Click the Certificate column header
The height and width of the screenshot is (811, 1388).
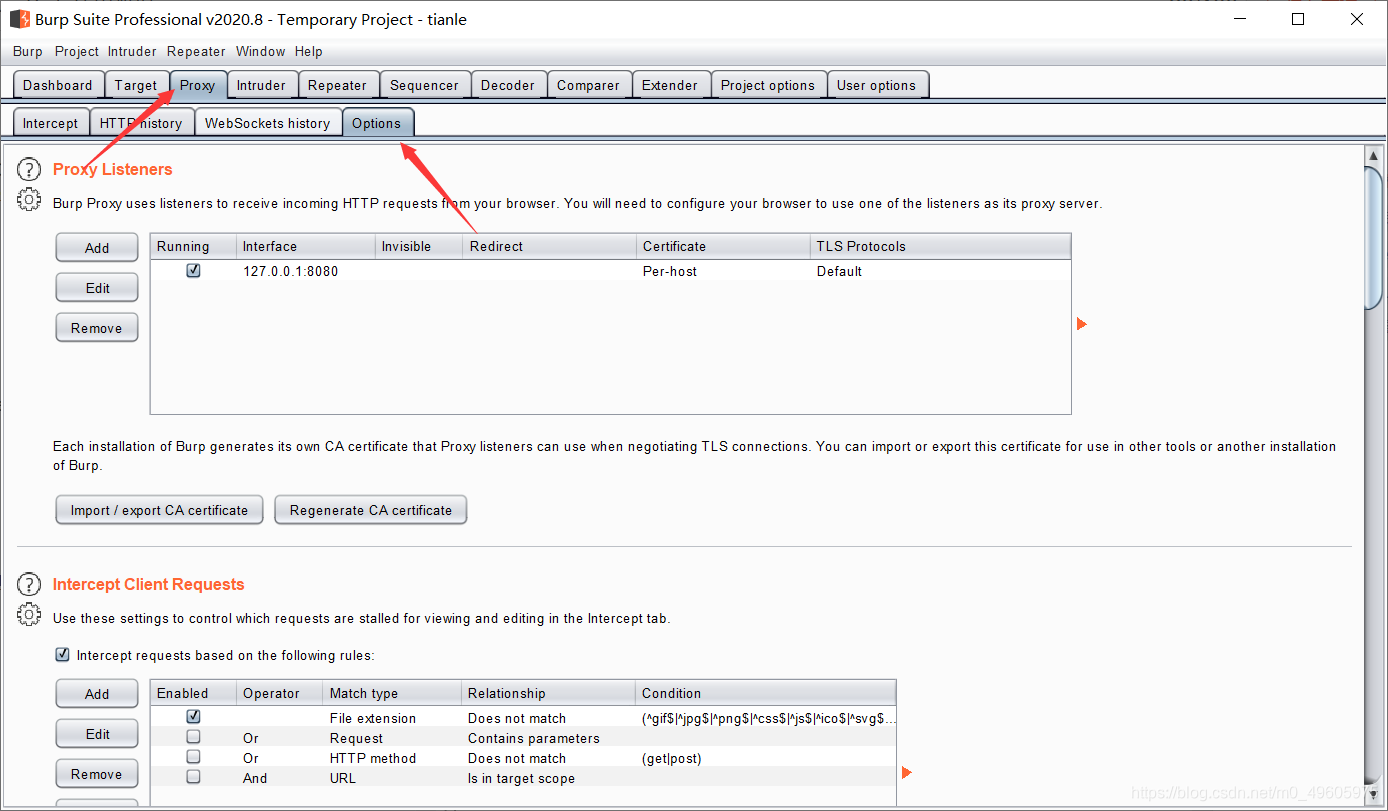point(723,246)
